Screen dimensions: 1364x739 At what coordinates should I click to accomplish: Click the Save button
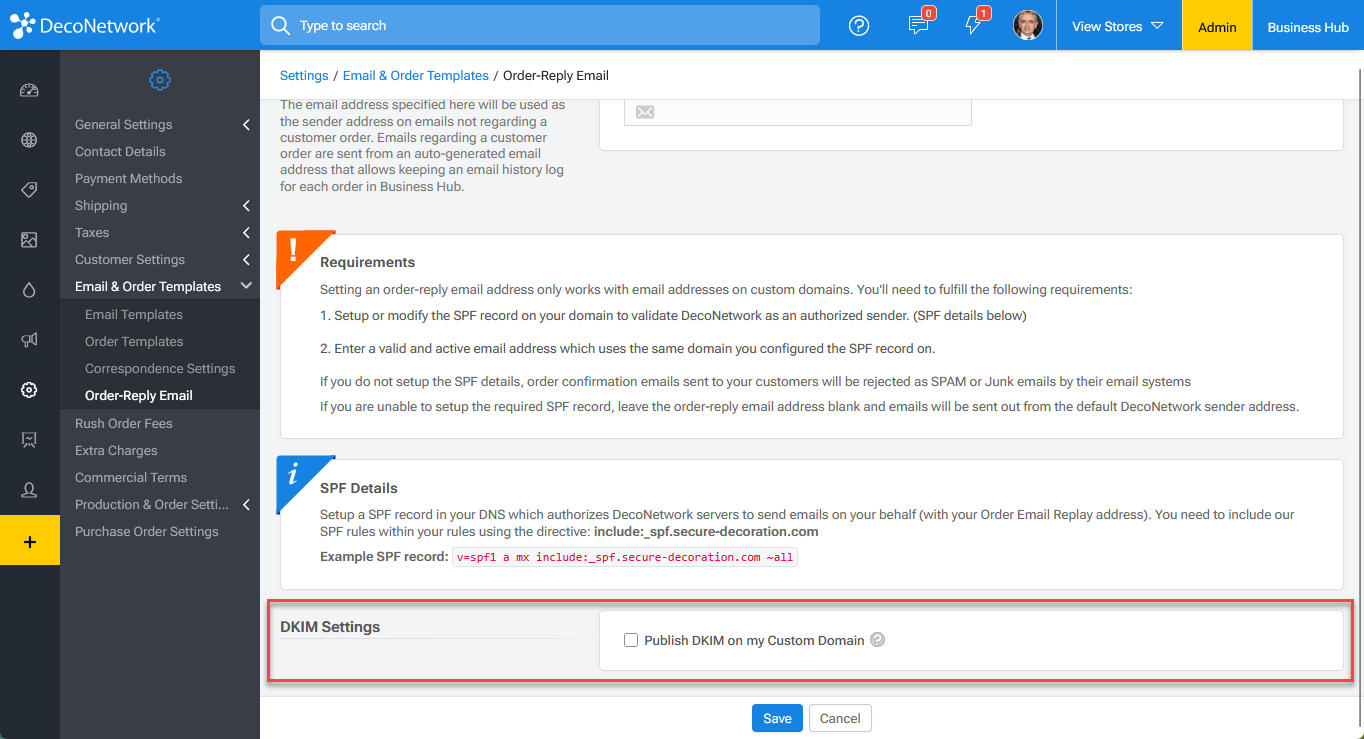click(777, 717)
